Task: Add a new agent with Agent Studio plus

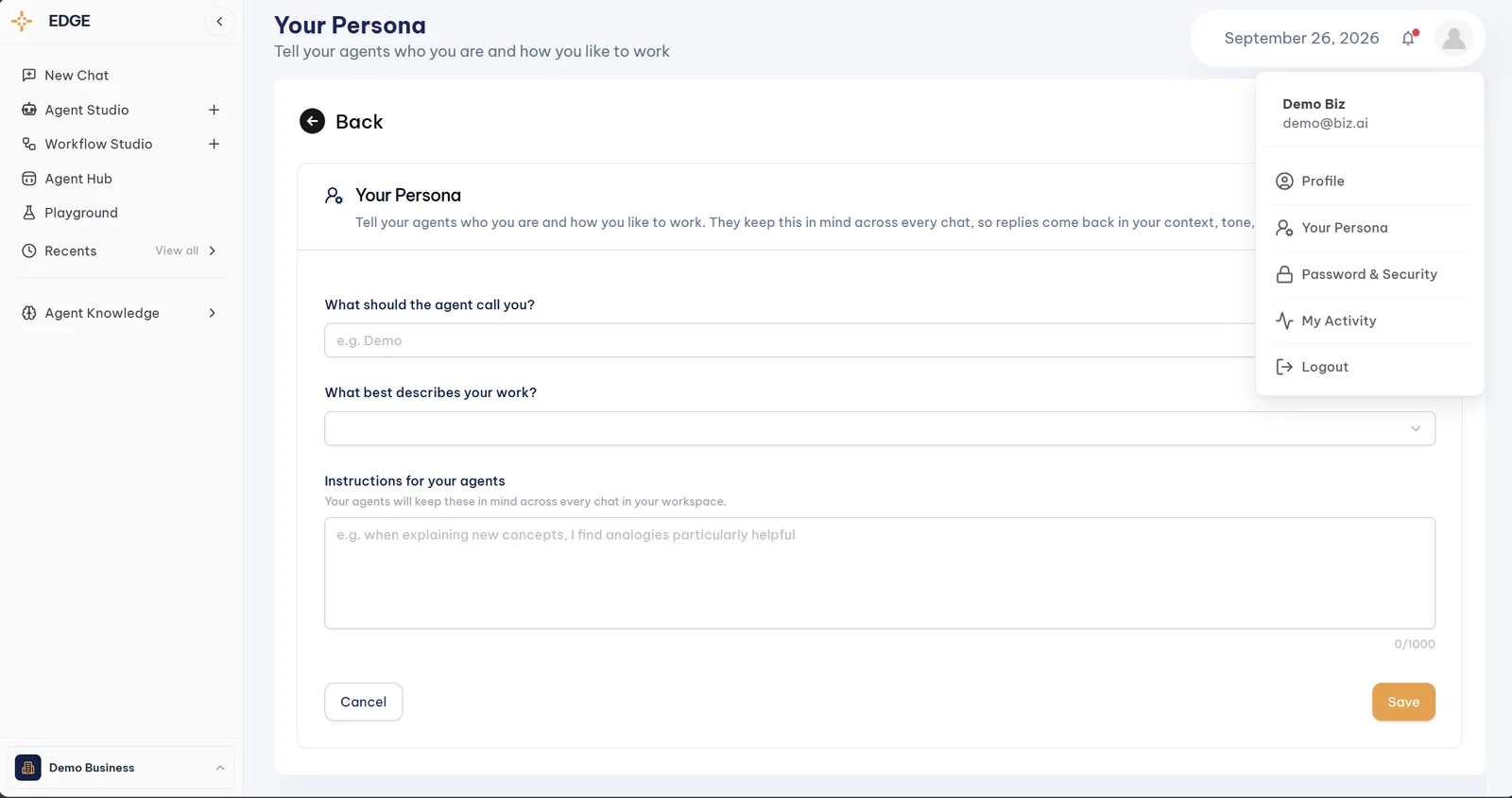Action: pyautogui.click(x=215, y=110)
